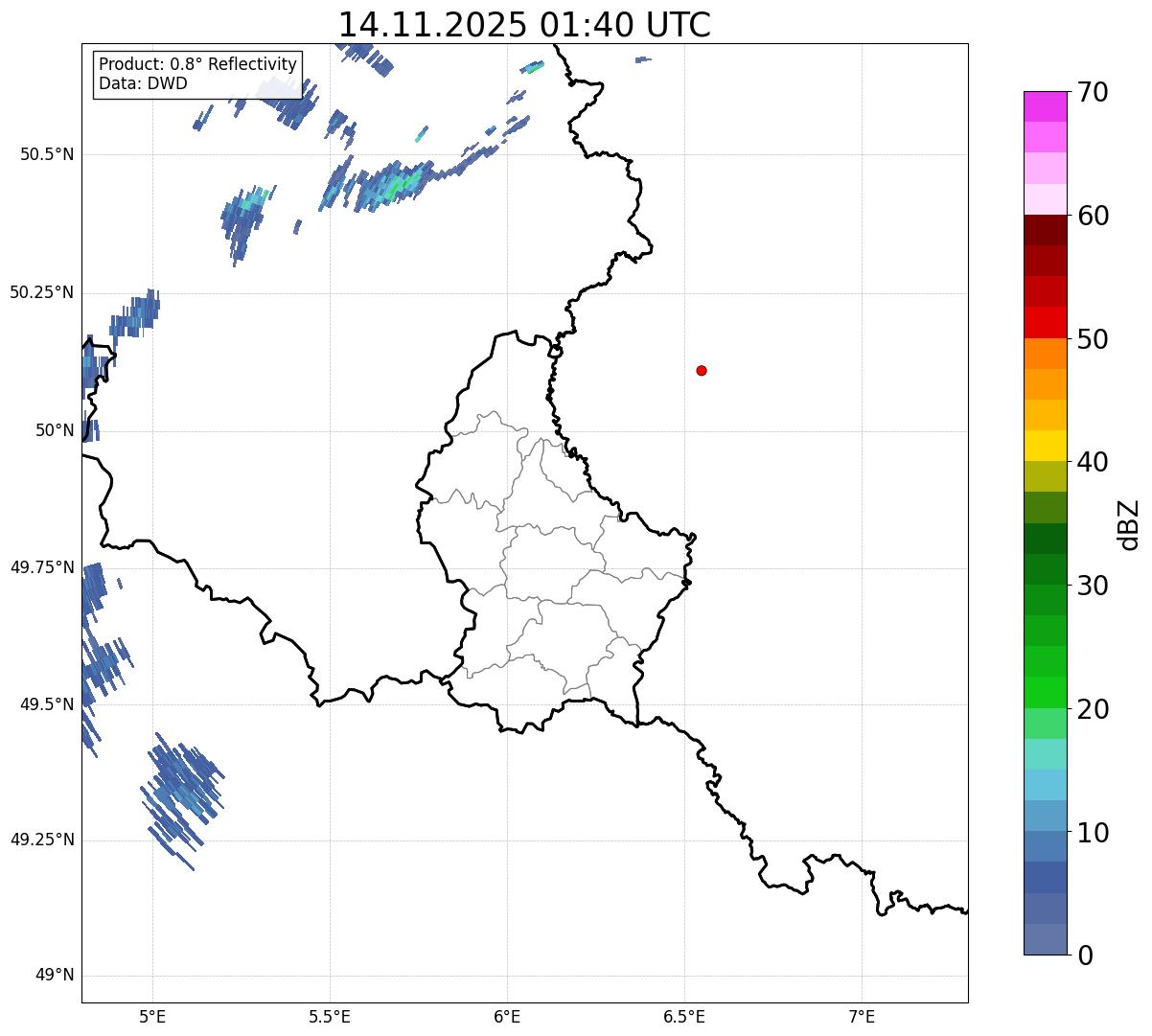Image resolution: width=1152 pixels, height=1036 pixels.
Task: Click the radar echo cluster near 49.3°N 5.1°E
Action: tap(184, 799)
